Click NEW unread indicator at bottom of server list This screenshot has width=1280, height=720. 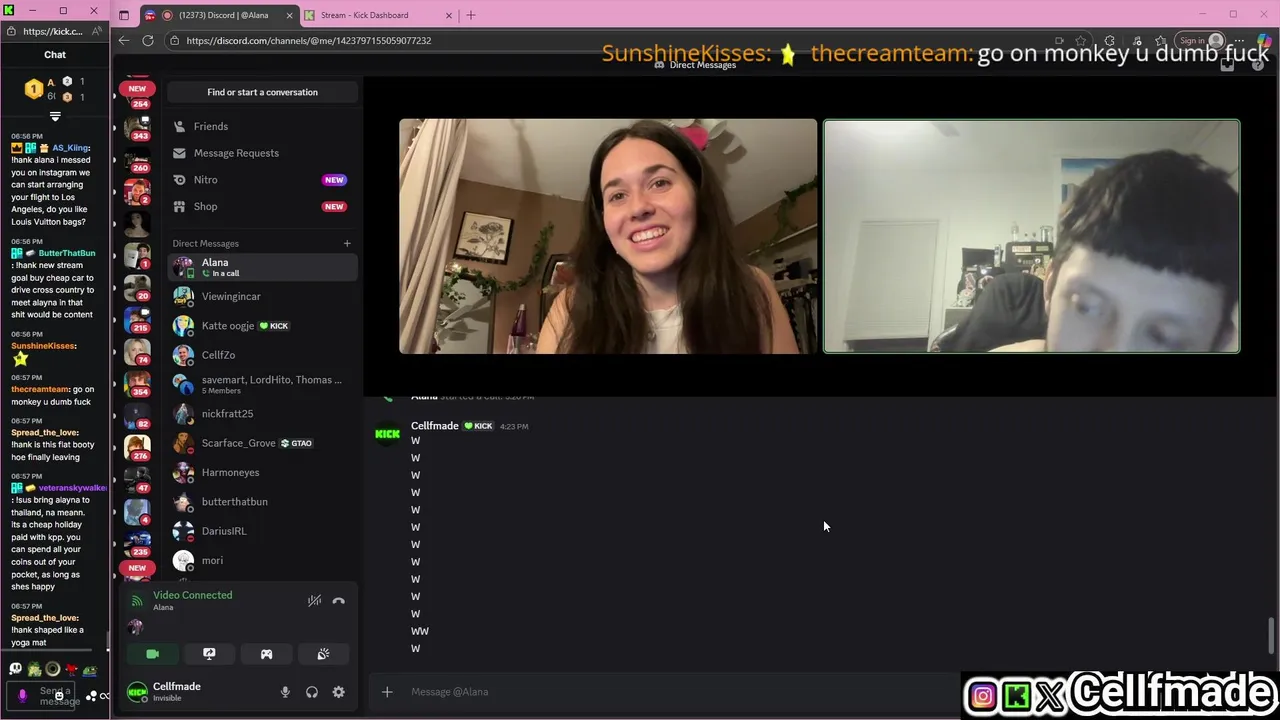(x=137, y=567)
